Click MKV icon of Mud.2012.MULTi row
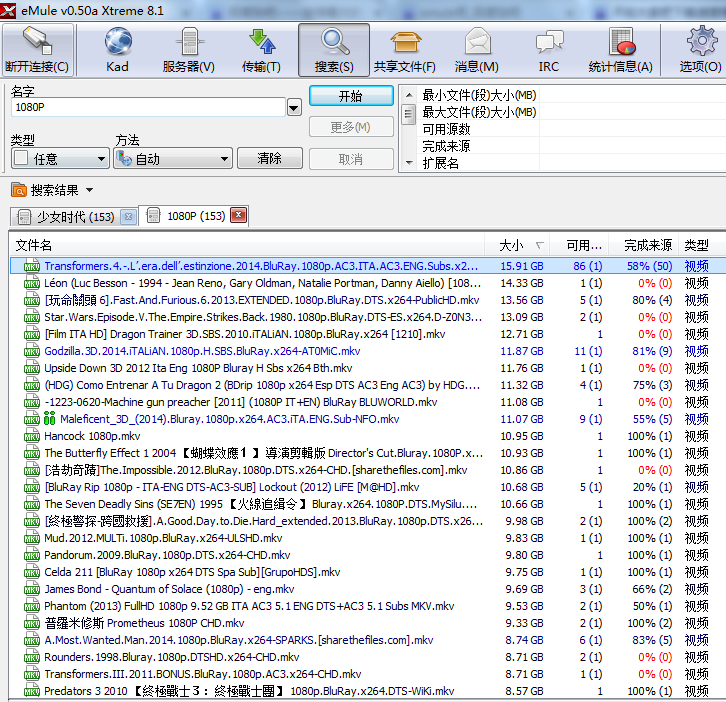 [x=31, y=538]
